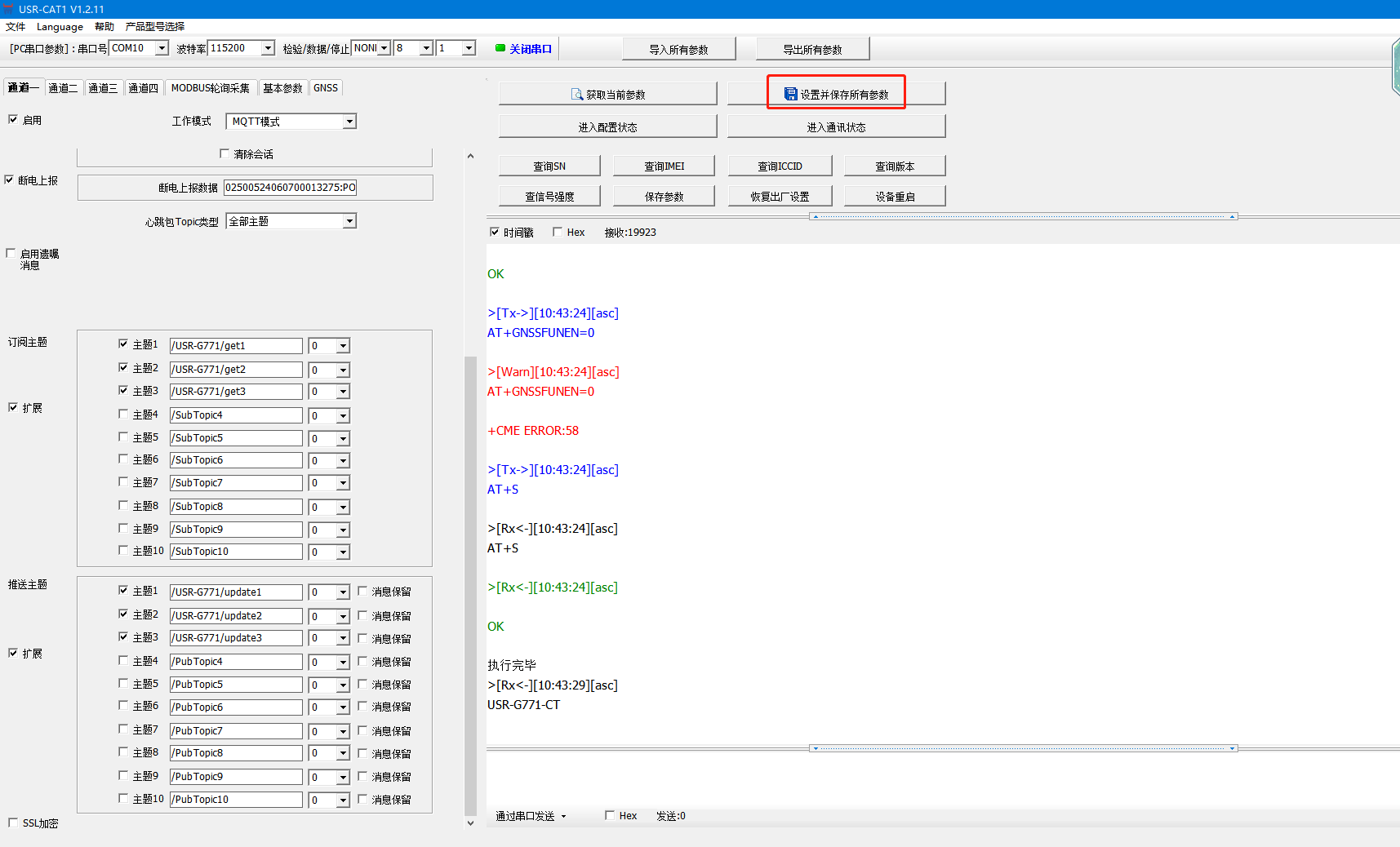Click the 断电上报数据 input field
Screen dimensions: 1400x847
pos(290,188)
